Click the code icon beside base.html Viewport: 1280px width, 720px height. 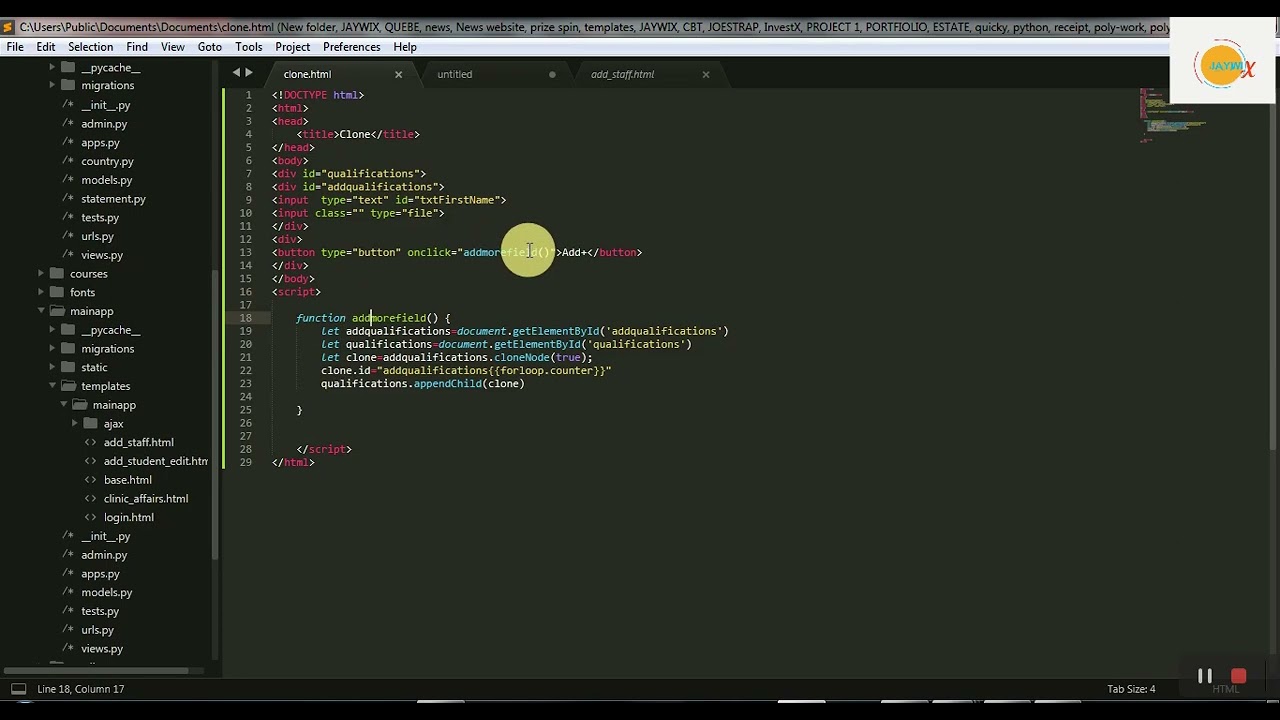[x=91, y=480]
